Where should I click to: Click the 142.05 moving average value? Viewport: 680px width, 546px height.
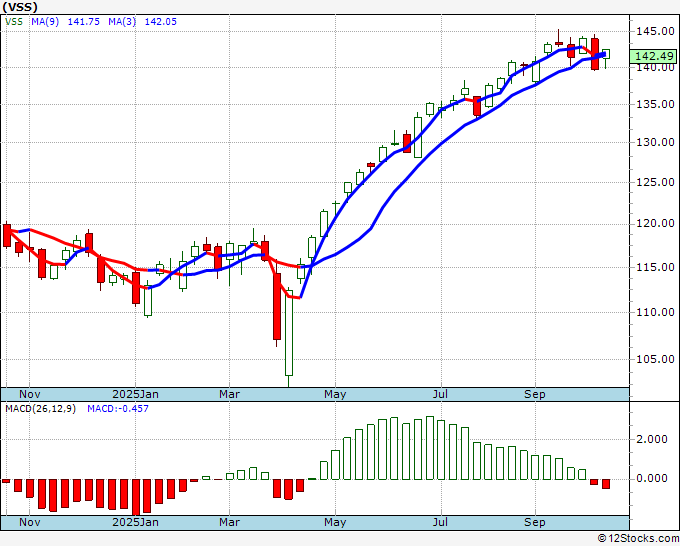[x=160, y=22]
